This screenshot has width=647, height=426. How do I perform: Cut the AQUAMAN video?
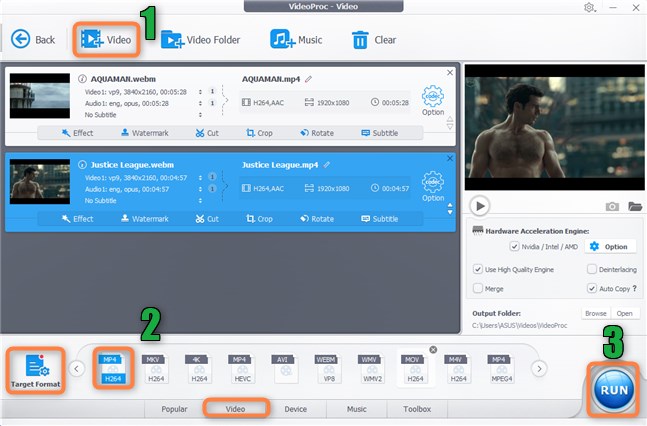point(207,133)
